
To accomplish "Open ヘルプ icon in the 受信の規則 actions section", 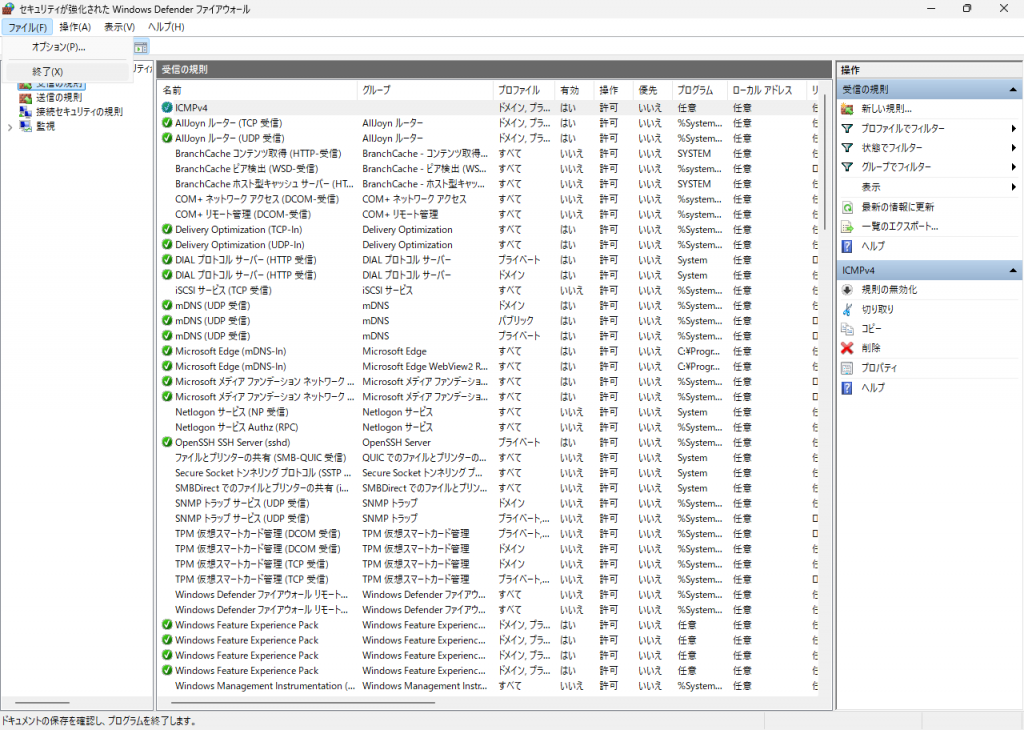I will [847, 246].
